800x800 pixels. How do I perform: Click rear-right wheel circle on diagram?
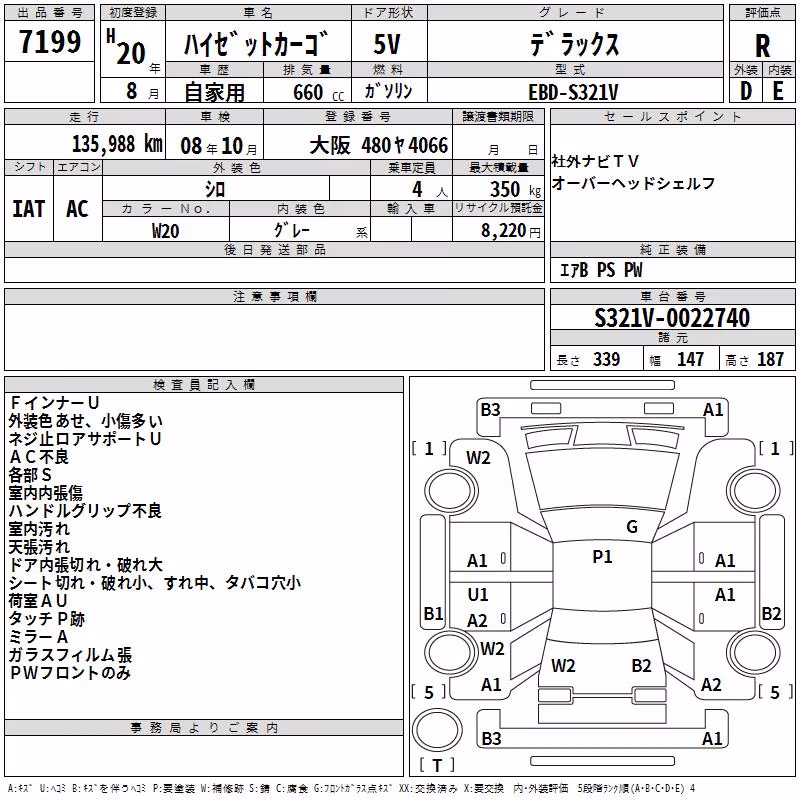point(754,652)
